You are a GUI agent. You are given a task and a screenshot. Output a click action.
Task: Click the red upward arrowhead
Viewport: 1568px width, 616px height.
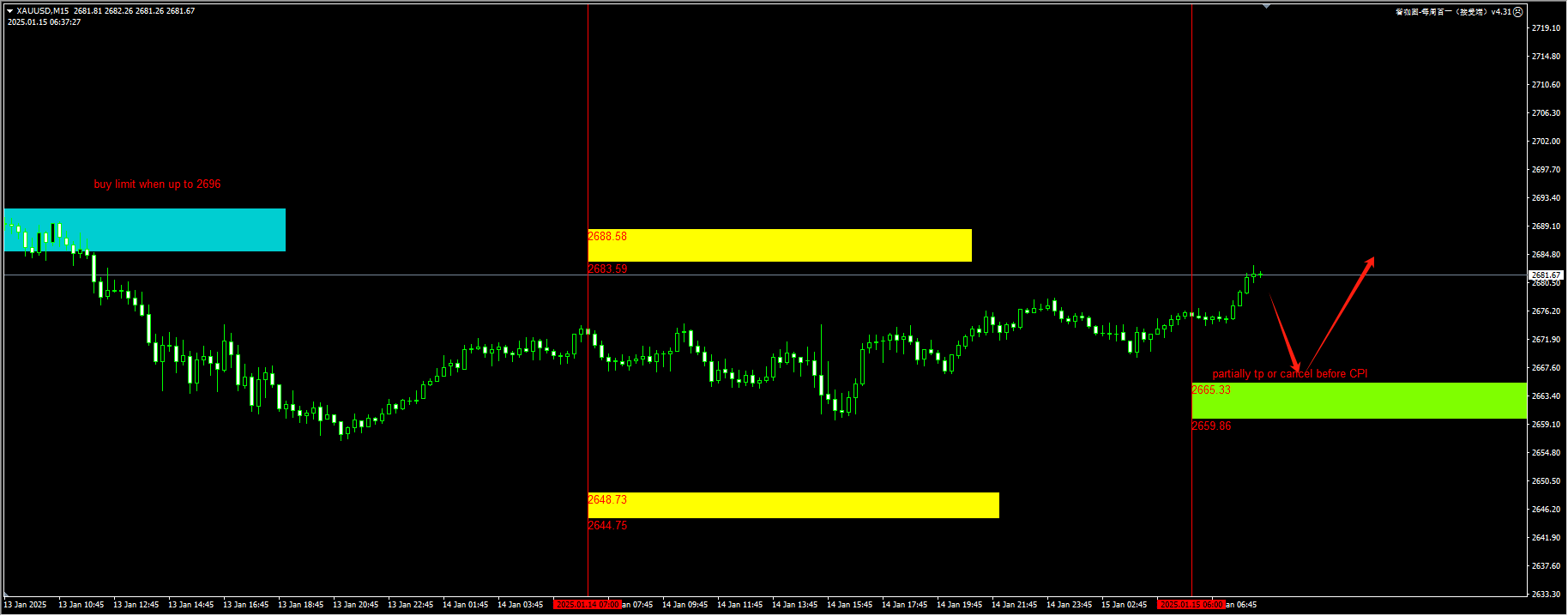point(1370,263)
